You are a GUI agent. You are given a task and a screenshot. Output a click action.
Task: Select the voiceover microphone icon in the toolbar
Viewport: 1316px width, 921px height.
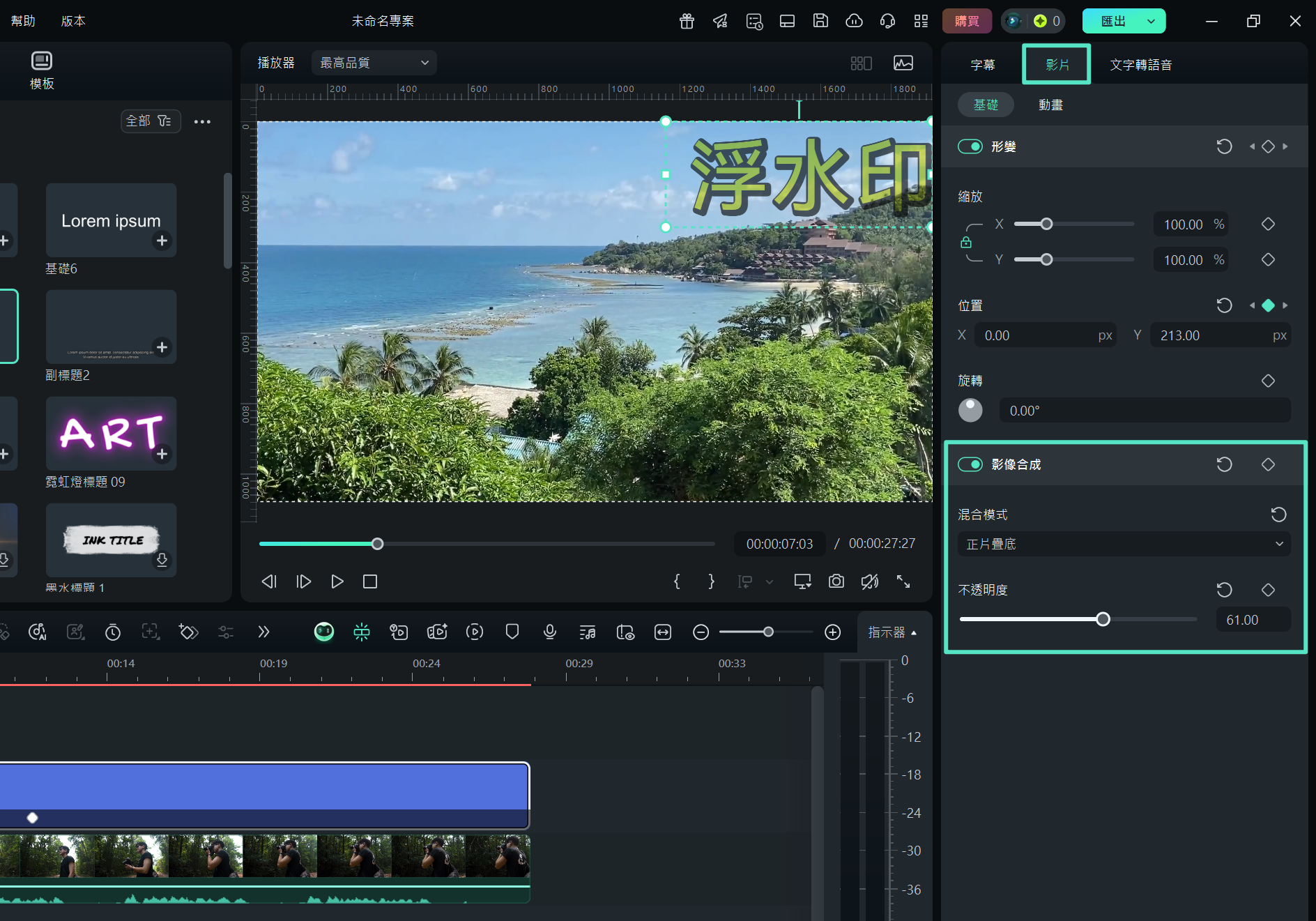pyautogui.click(x=549, y=632)
